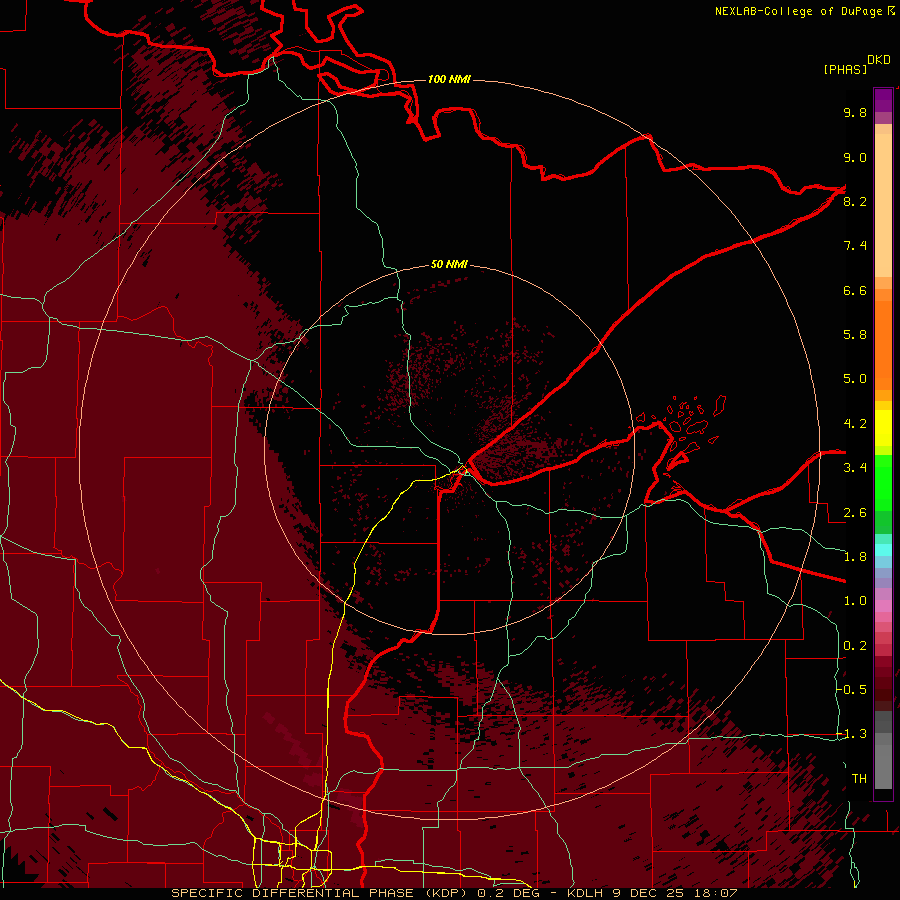
Task: Click the -1.3 legend value
Action: pyautogui.click(x=852, y=734)
